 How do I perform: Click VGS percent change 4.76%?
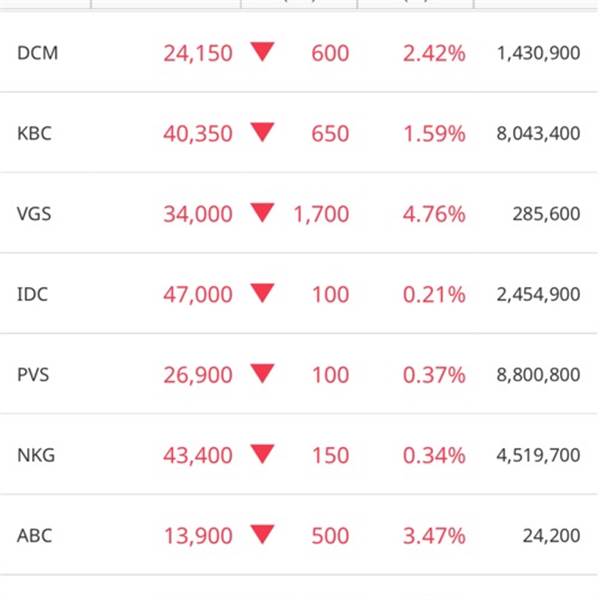click(434, 214)
